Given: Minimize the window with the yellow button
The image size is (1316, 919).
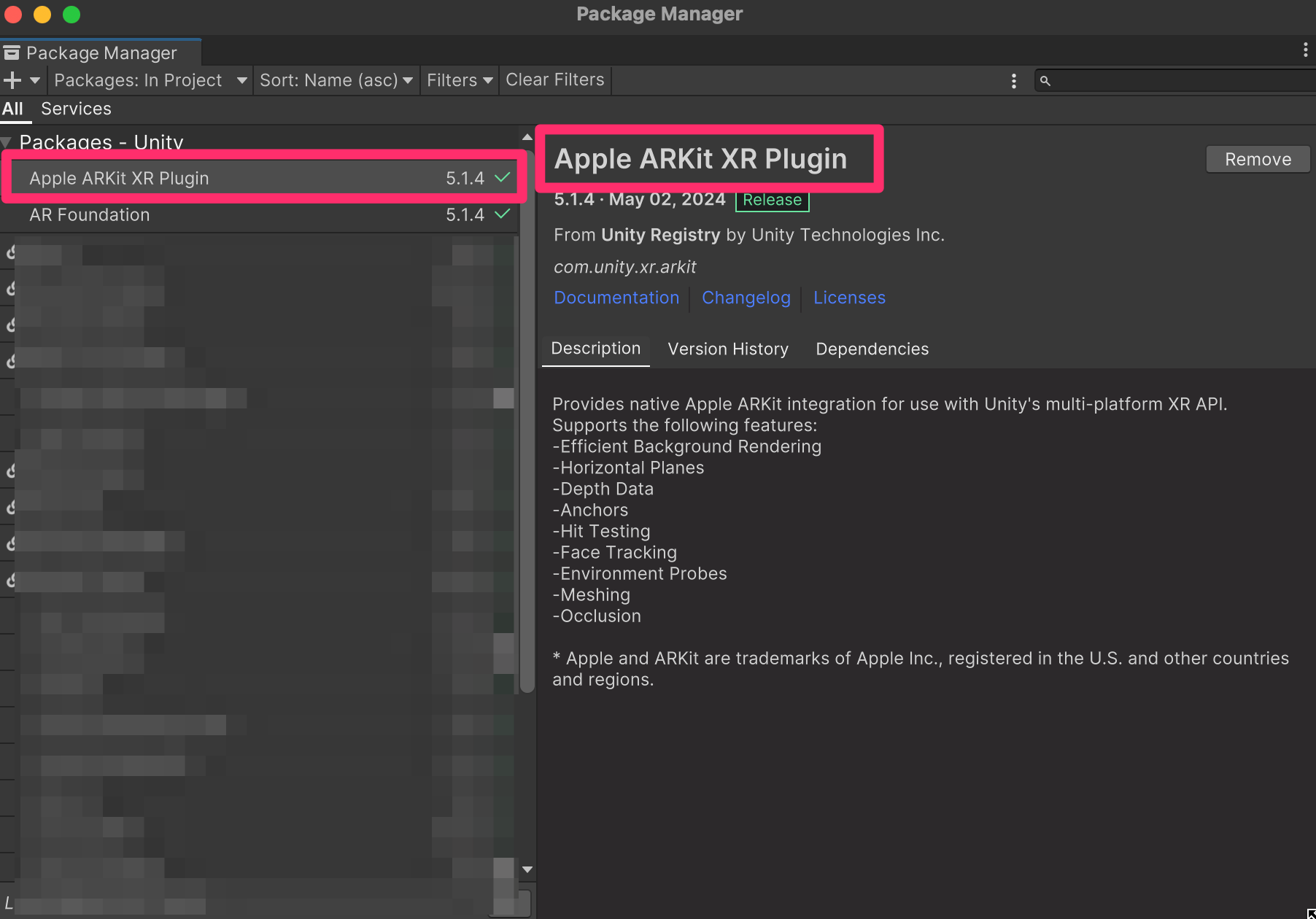Looking at the screenshot, I should coord(42,14).
